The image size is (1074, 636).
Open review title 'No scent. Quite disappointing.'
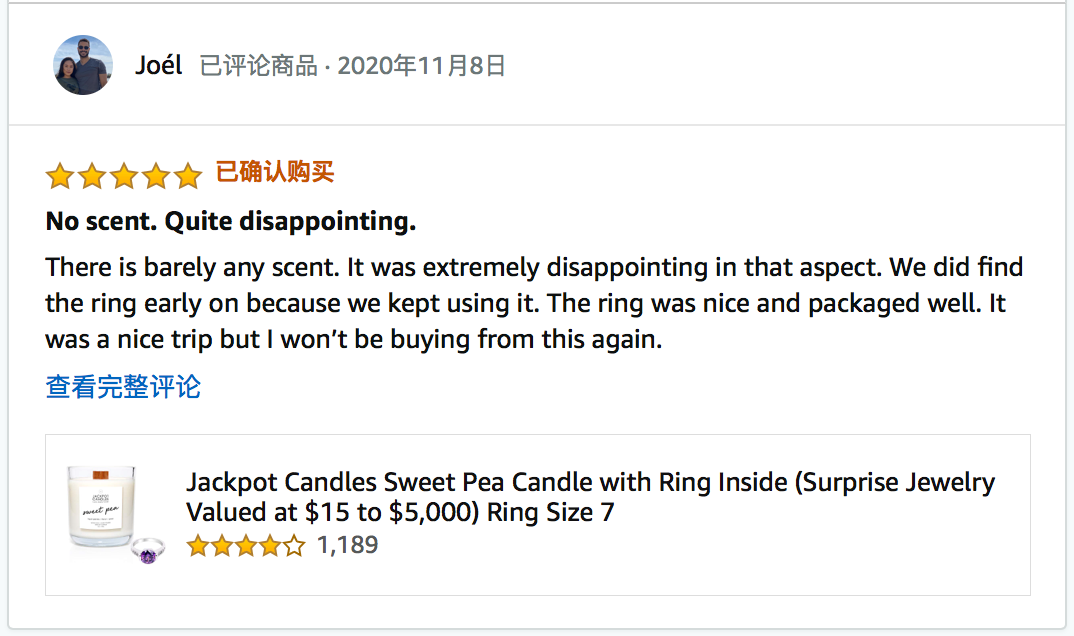point(231,221)
